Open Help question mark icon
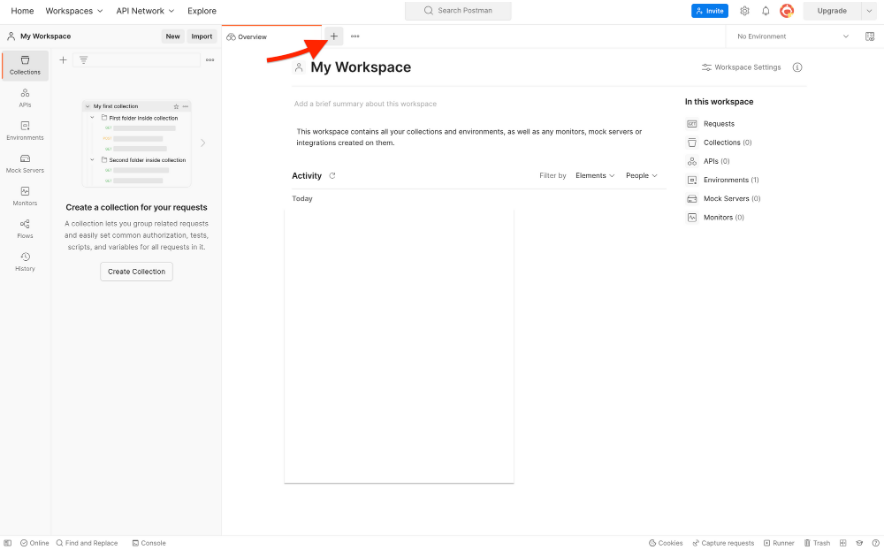 (x=875, y=543)
